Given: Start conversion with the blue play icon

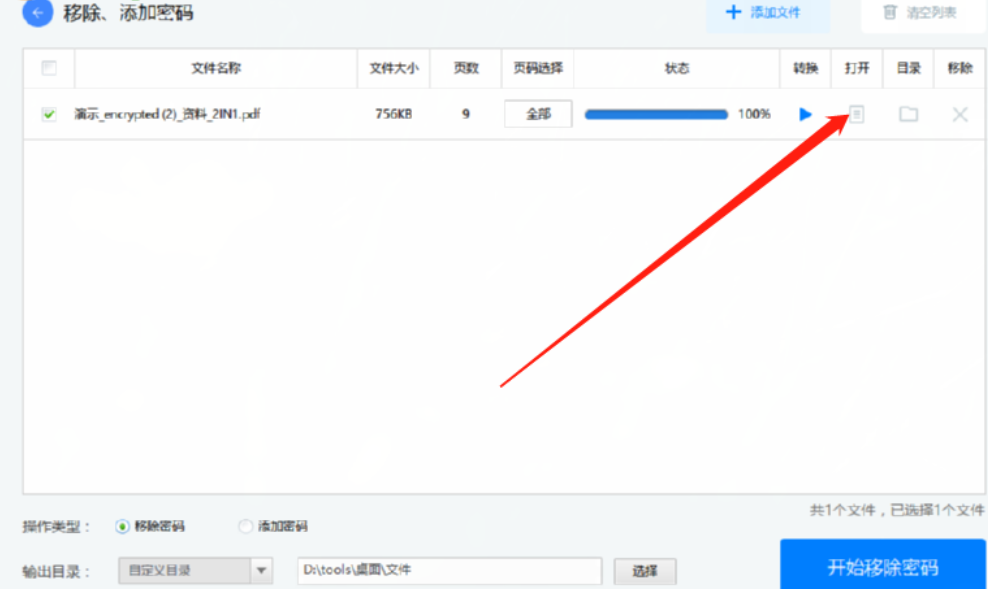Looking at the screenshot, I should (805, 114).
